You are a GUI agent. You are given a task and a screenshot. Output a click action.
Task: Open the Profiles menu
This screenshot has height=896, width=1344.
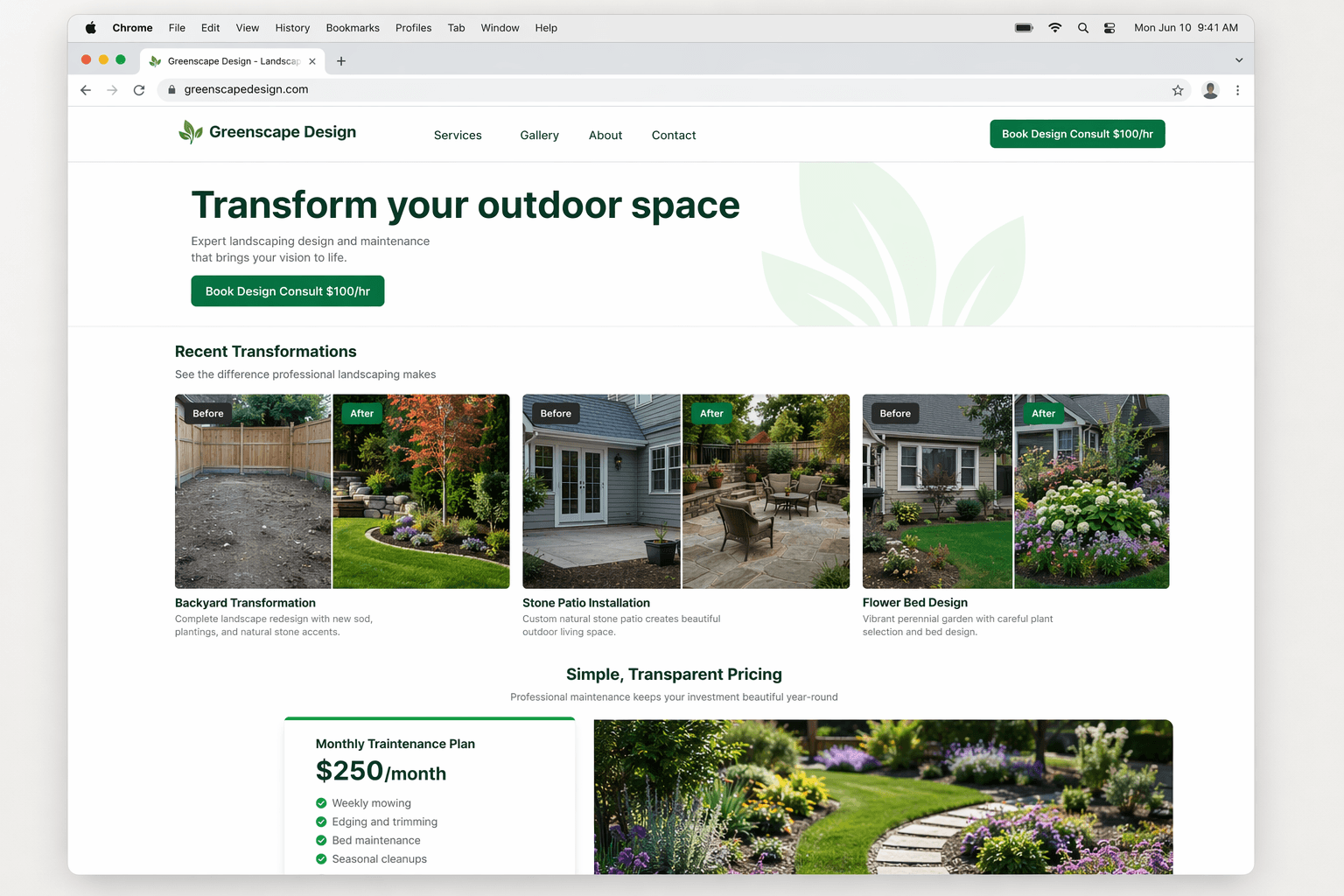coord(413,28)
